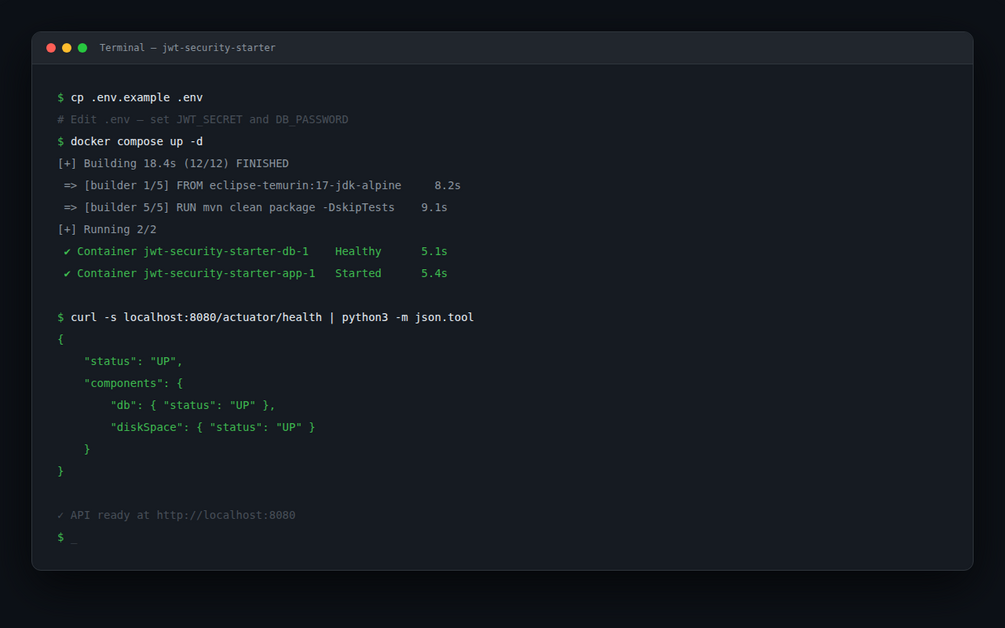This screenshot has height=628, width=1005.
Task: Click the red close window button
Action: [51, 48]
